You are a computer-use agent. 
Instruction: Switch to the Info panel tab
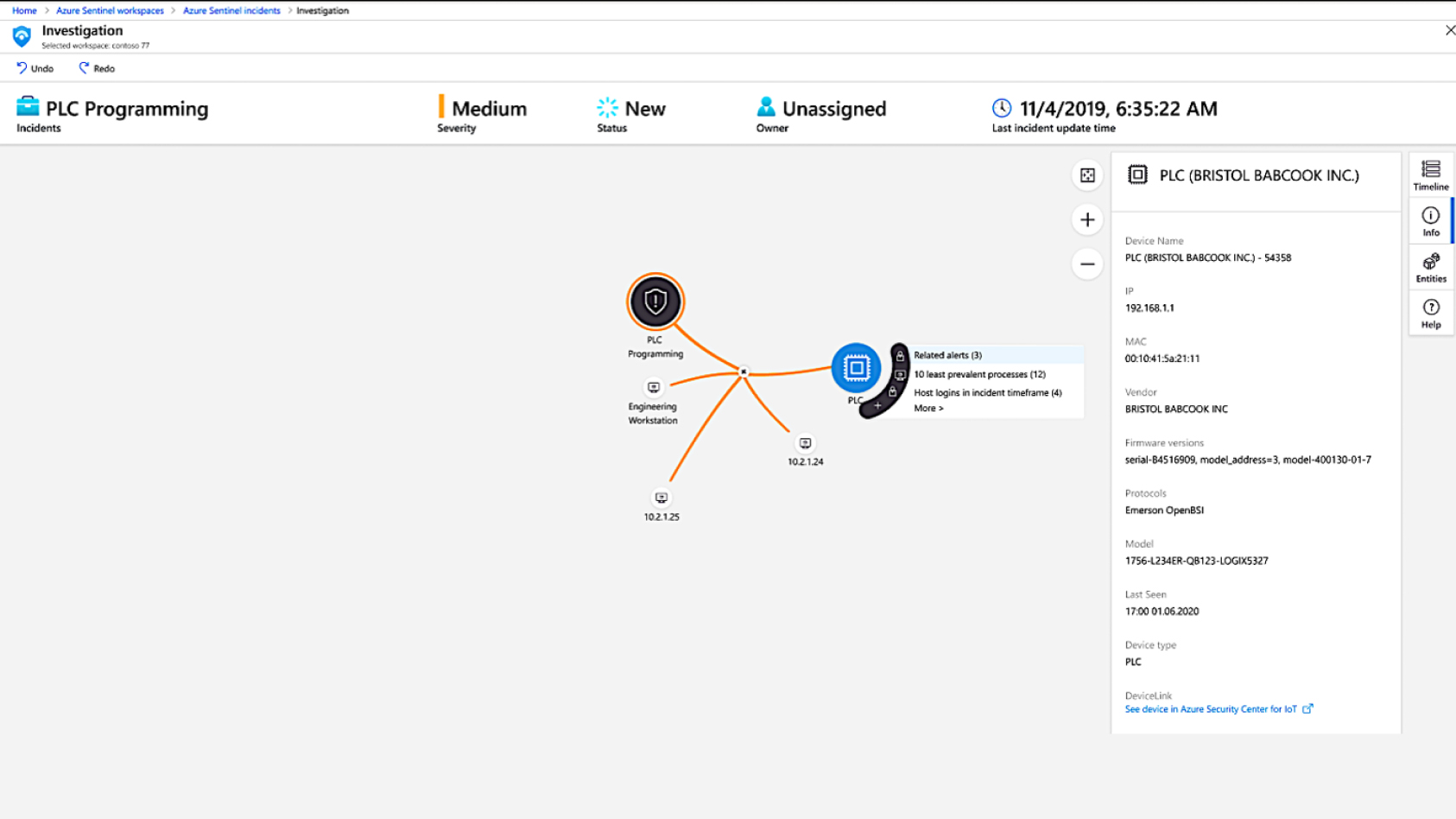coord(1431,221)
